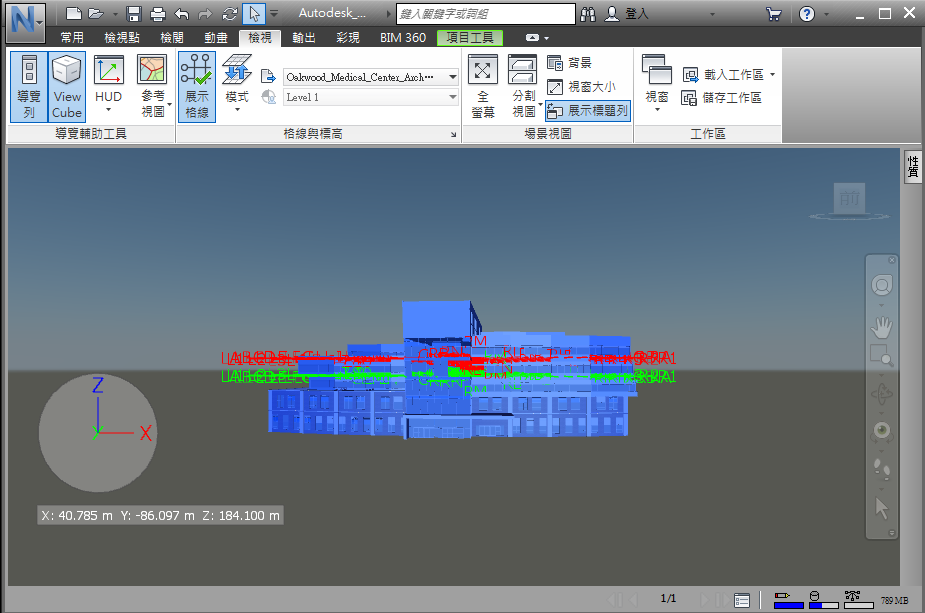925x613 pixels.
Task: Open the 性質 properties side panel tab
Action: tap(913, 166)
